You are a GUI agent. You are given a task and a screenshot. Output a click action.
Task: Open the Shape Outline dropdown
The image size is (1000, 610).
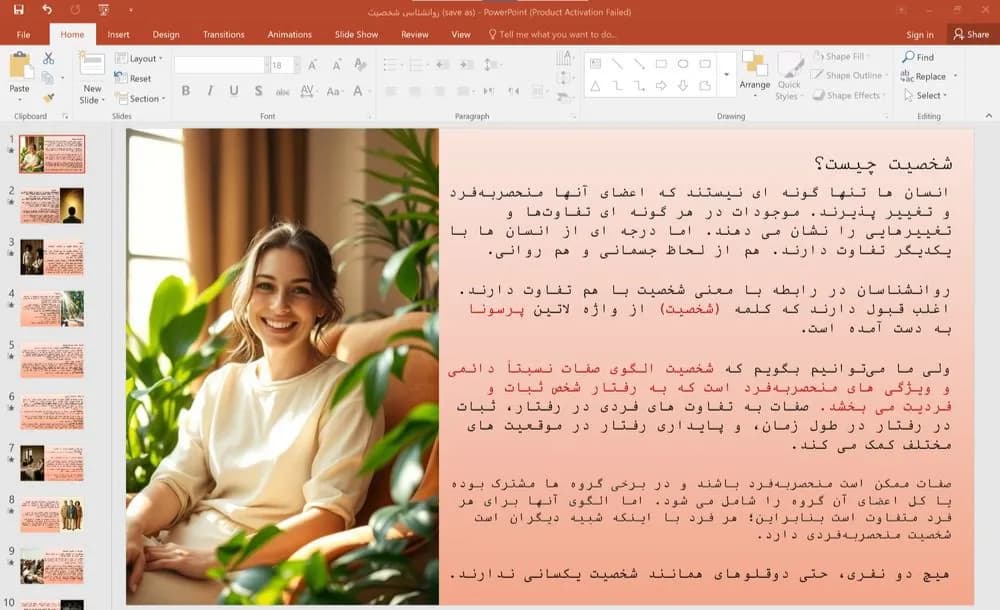coord(849,75)
